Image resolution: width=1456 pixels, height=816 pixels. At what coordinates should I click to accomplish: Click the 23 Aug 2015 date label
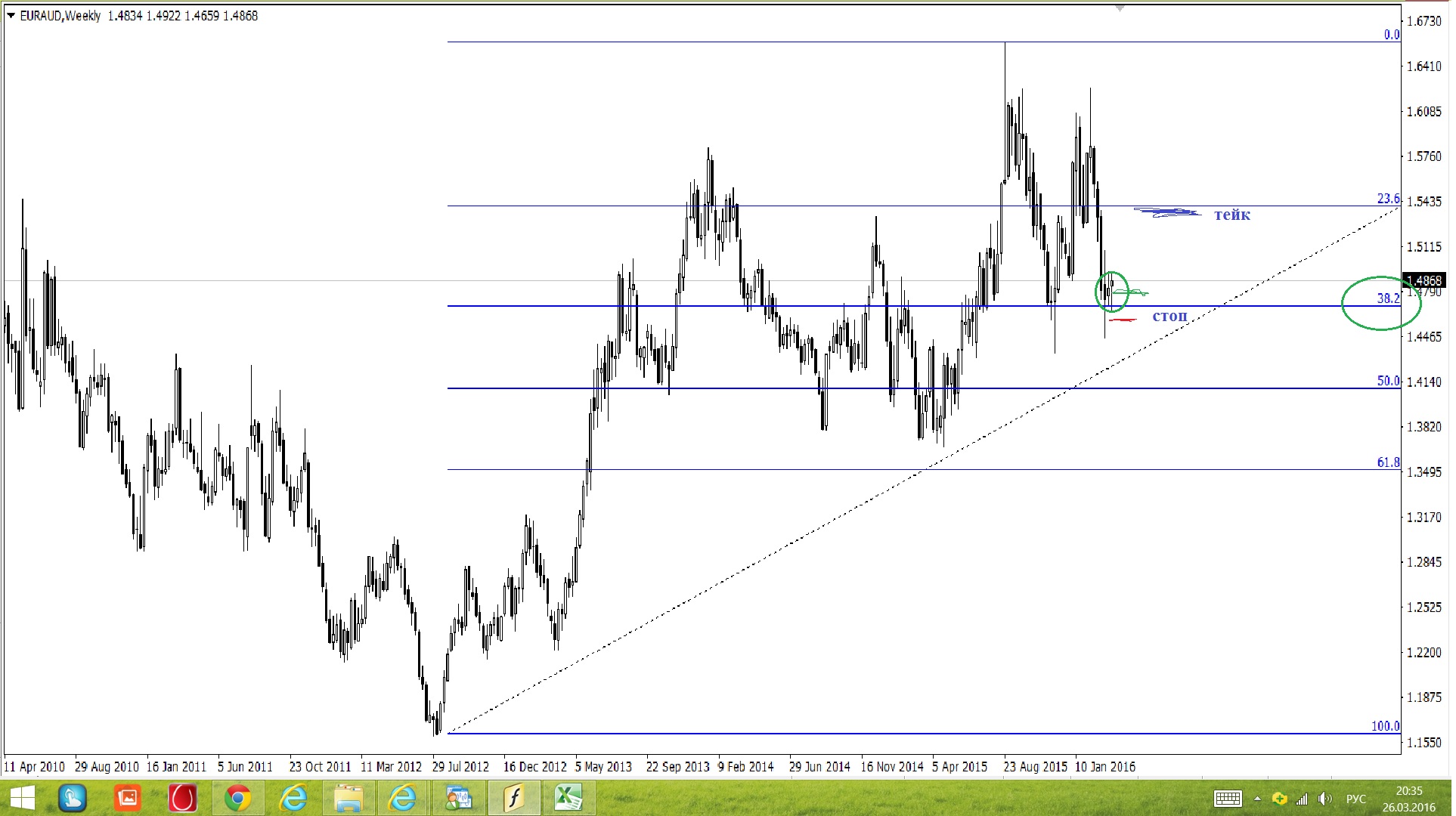pyautogui.click(x=1035, y=767)
